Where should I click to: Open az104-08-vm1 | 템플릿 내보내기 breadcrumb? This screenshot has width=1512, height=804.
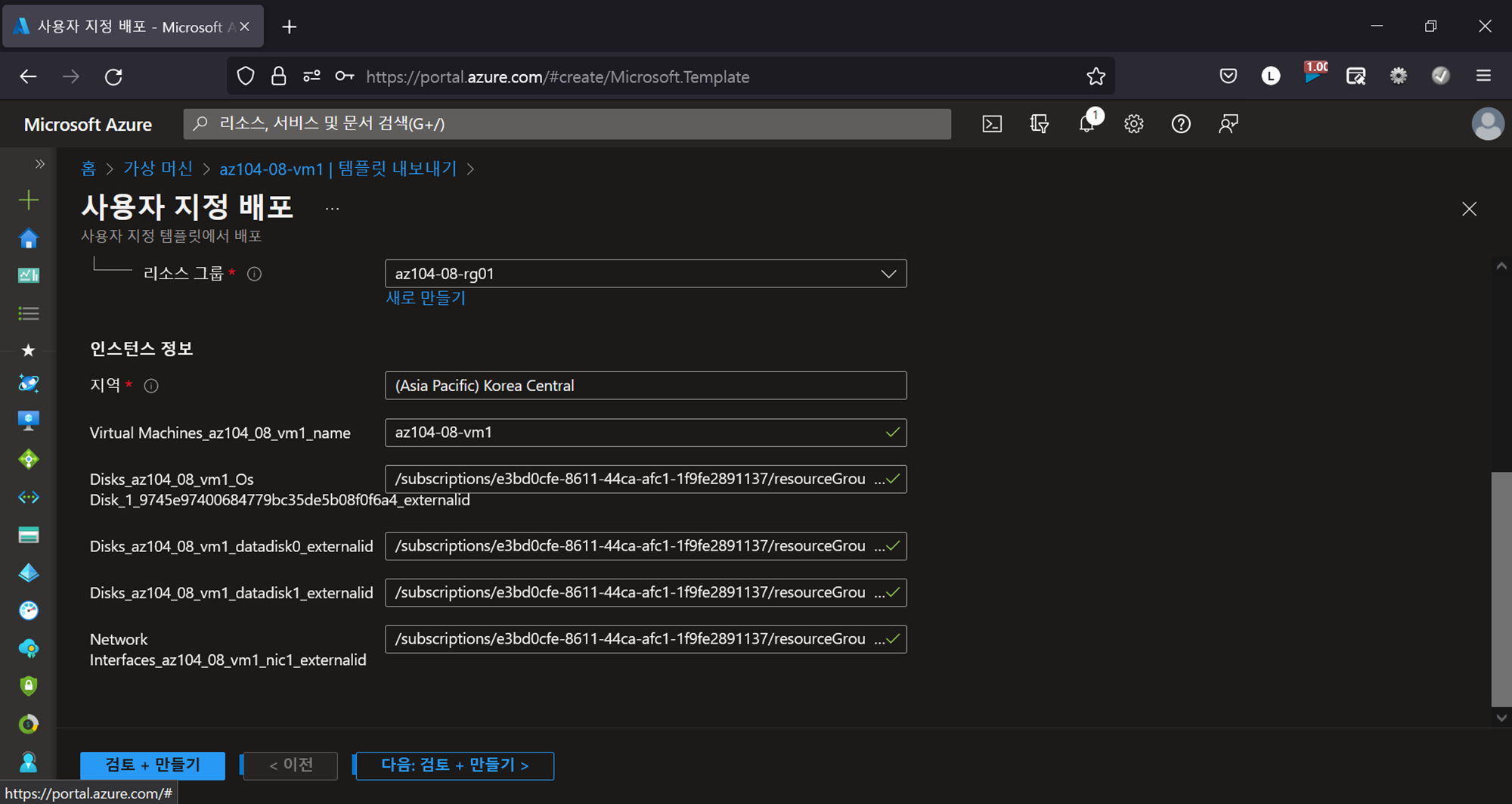[x=338, y=169]
